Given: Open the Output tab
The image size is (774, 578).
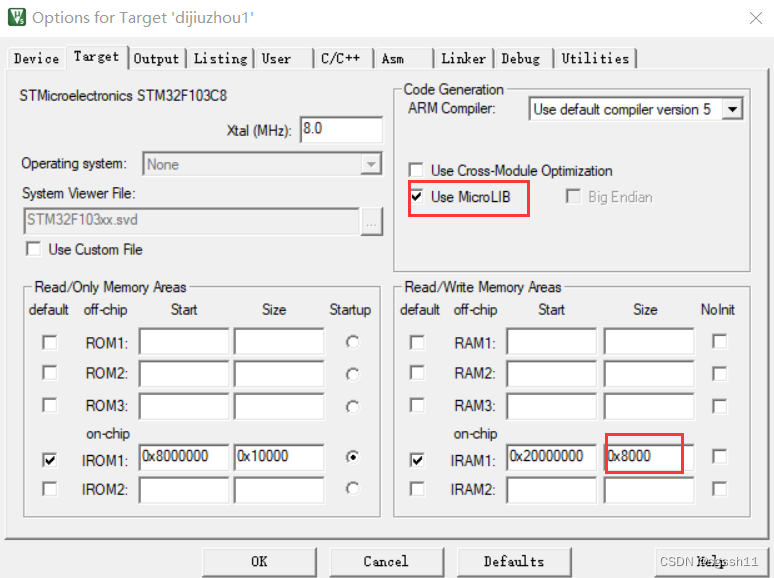Looking at the screenshot, I should click(156, 59).
